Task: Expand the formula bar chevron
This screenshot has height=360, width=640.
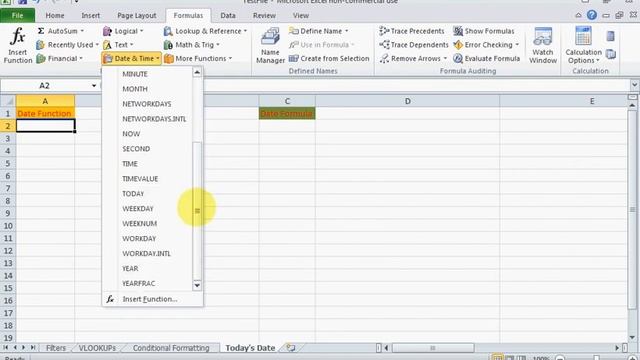Action: tap(634, 85)
